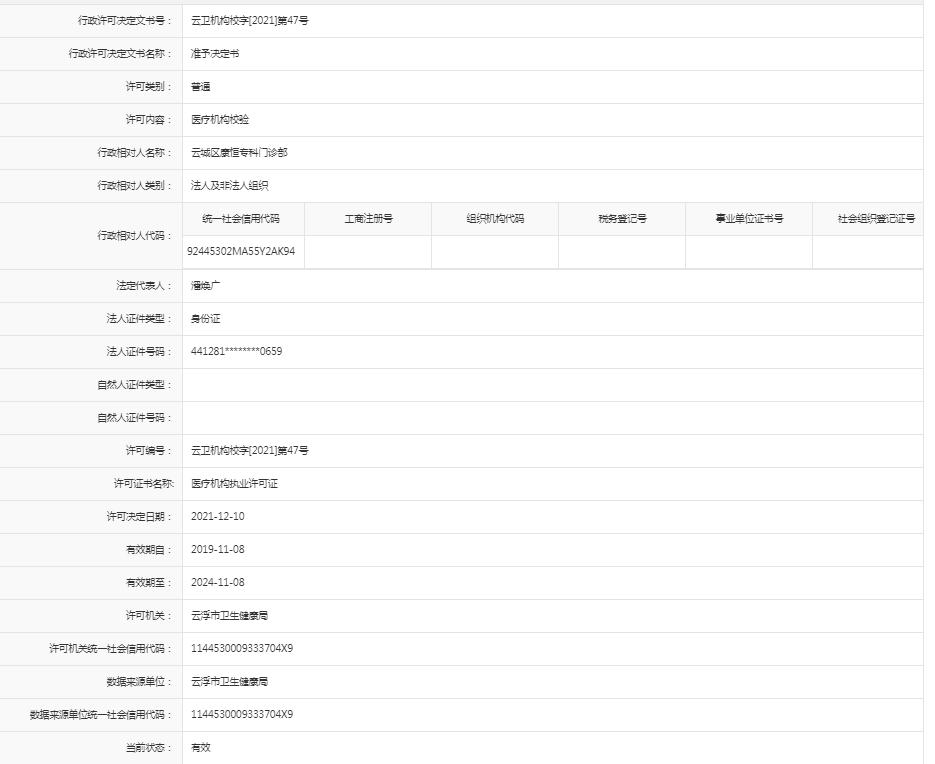Click the 税务登记号 column header

click(623, 219)
